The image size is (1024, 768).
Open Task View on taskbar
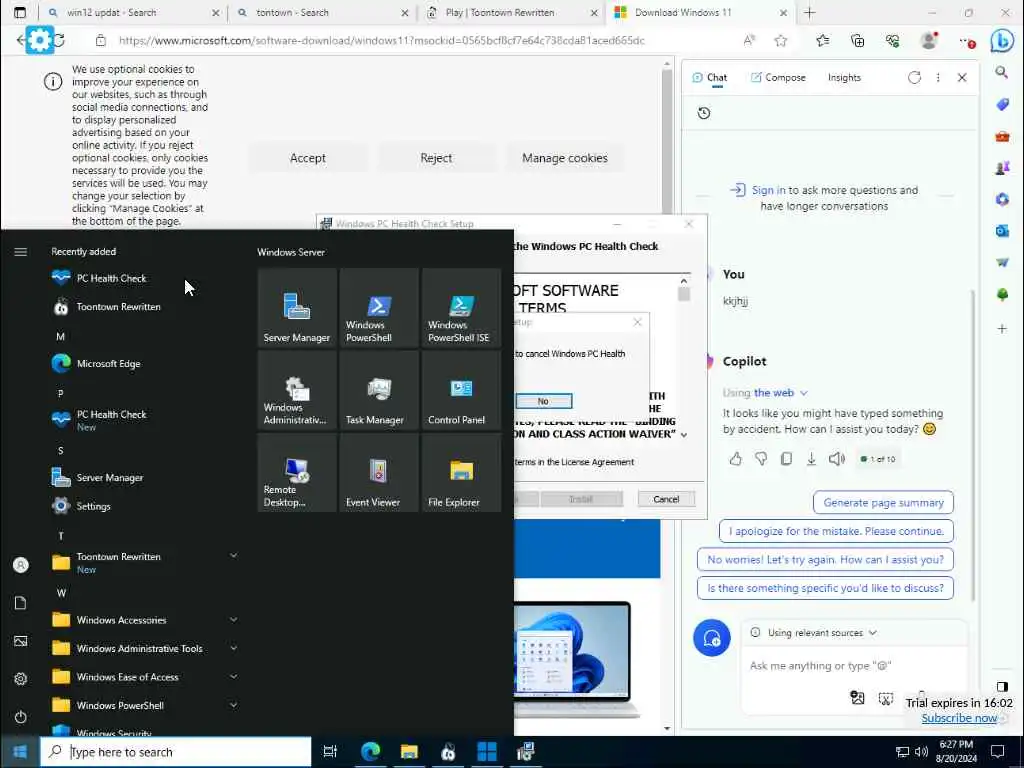pyautogui.click(x=330, y=752)
